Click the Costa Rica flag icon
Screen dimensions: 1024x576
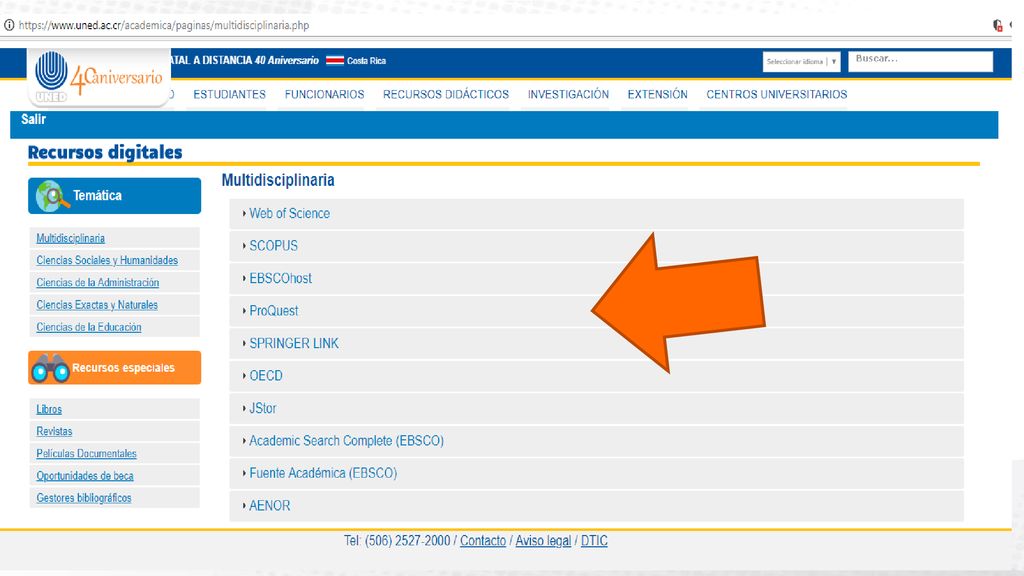(x=334, y=61)
